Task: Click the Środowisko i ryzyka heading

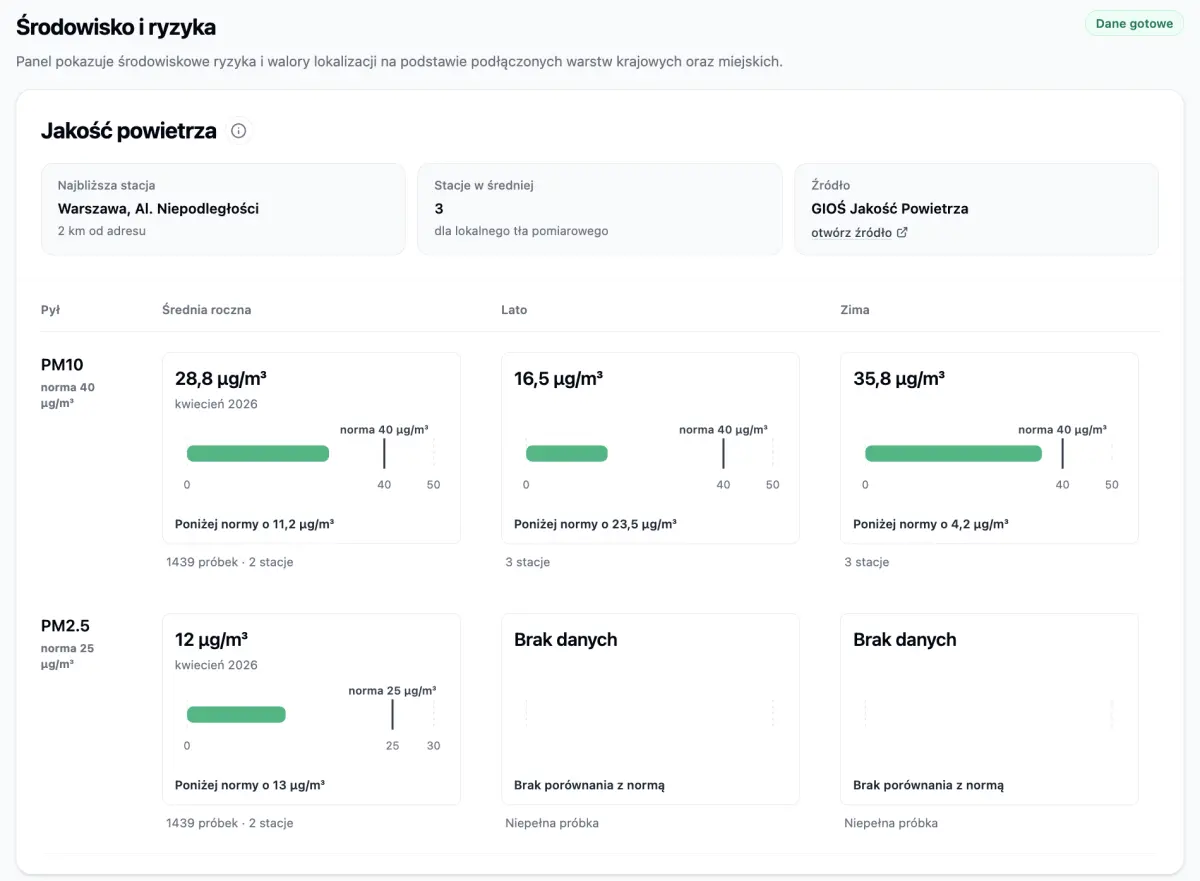Action: [116, 27]
